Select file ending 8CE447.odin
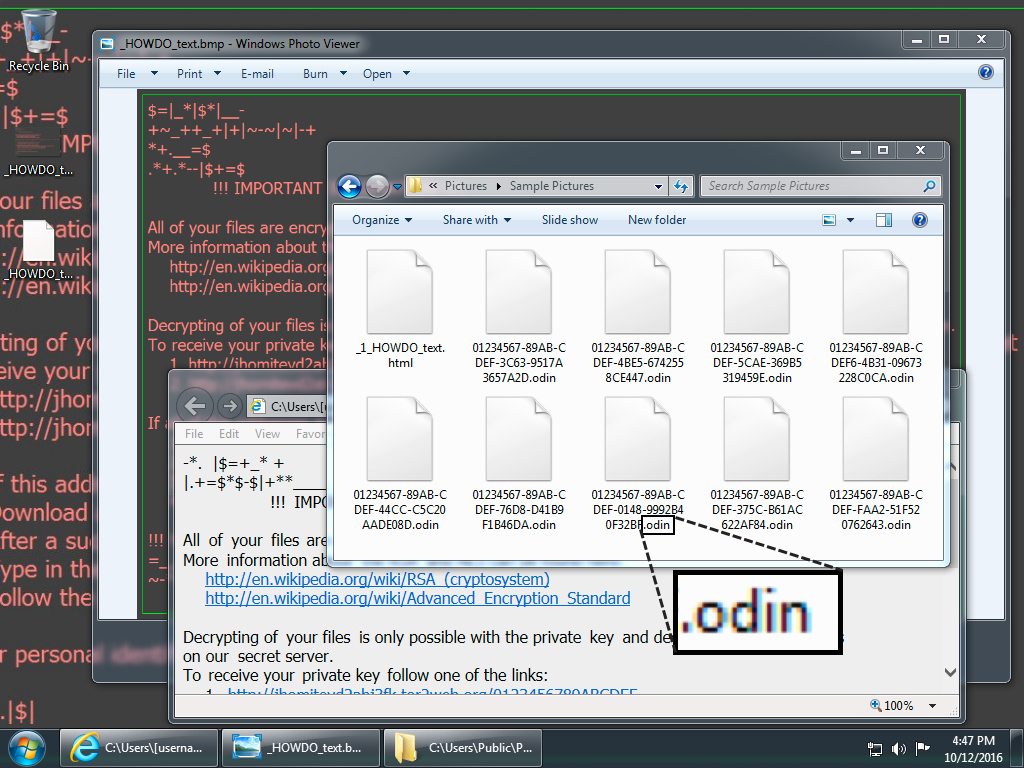This screenshot has height=768, width=1024. point(638,317)
